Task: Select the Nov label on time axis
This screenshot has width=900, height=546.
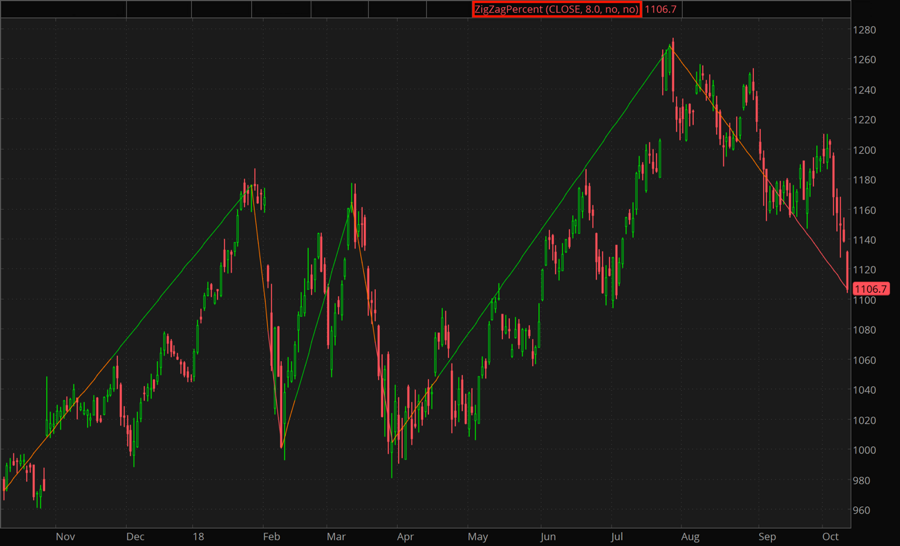Action: 65,537
